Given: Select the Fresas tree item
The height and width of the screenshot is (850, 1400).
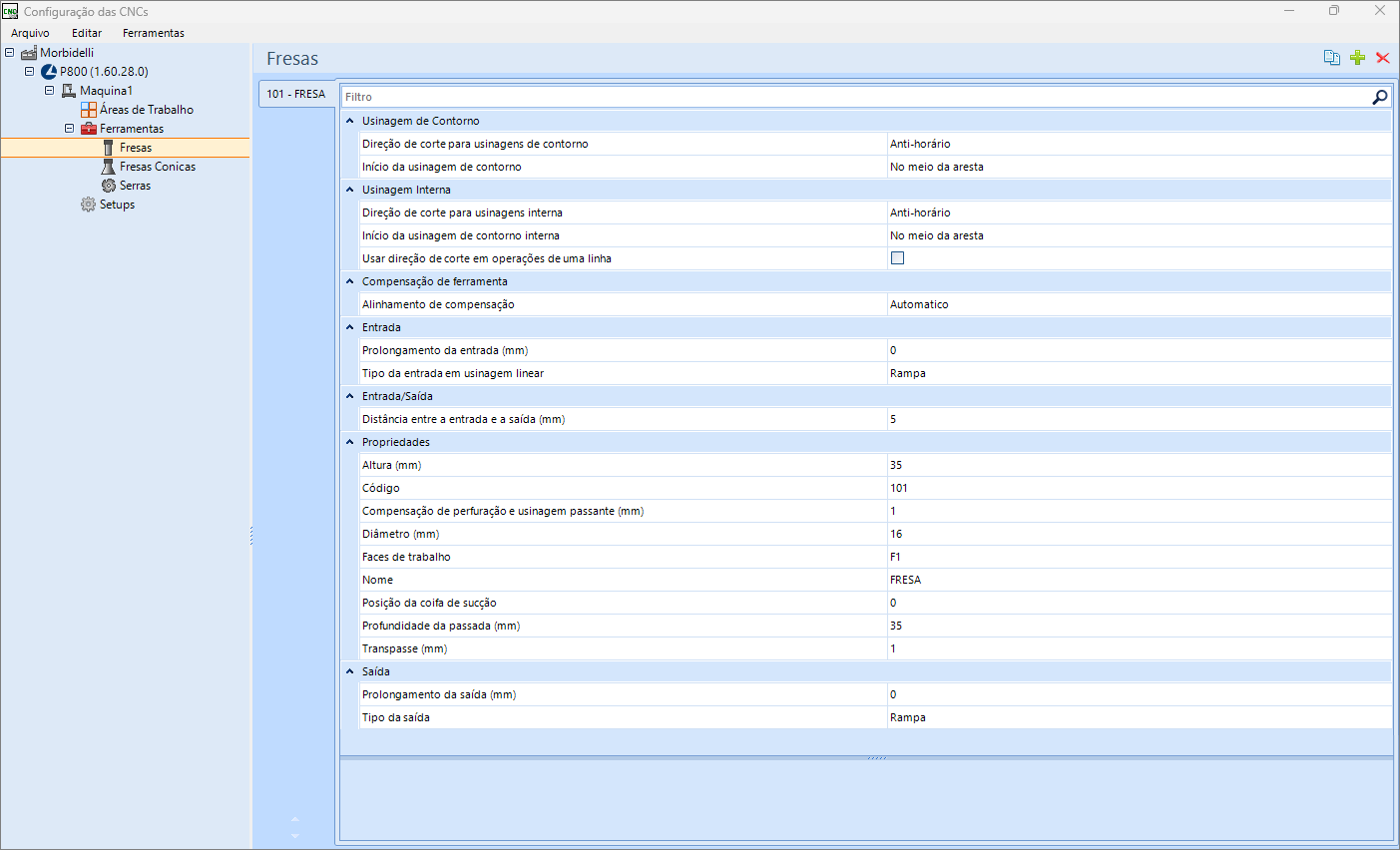Looking at the screenshot, I should click(x=136, y=148).
